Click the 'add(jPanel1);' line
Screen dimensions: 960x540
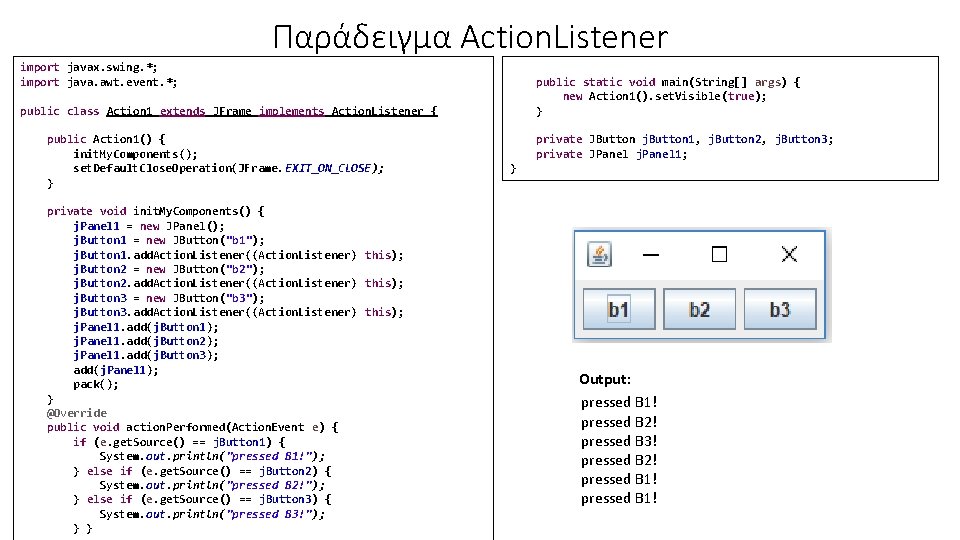[116, 370]
